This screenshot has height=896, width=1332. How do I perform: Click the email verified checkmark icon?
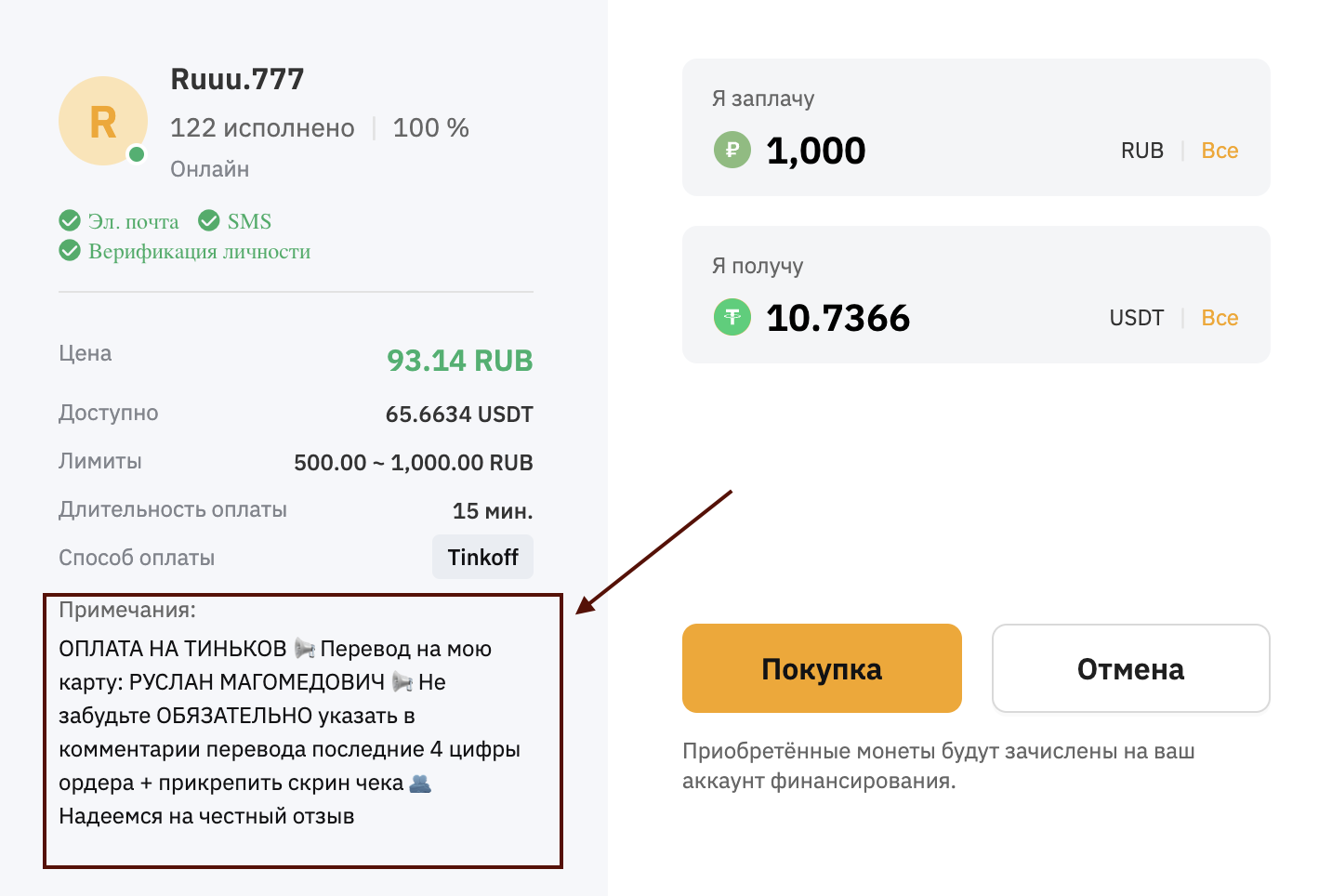click(x=70, y=220)
